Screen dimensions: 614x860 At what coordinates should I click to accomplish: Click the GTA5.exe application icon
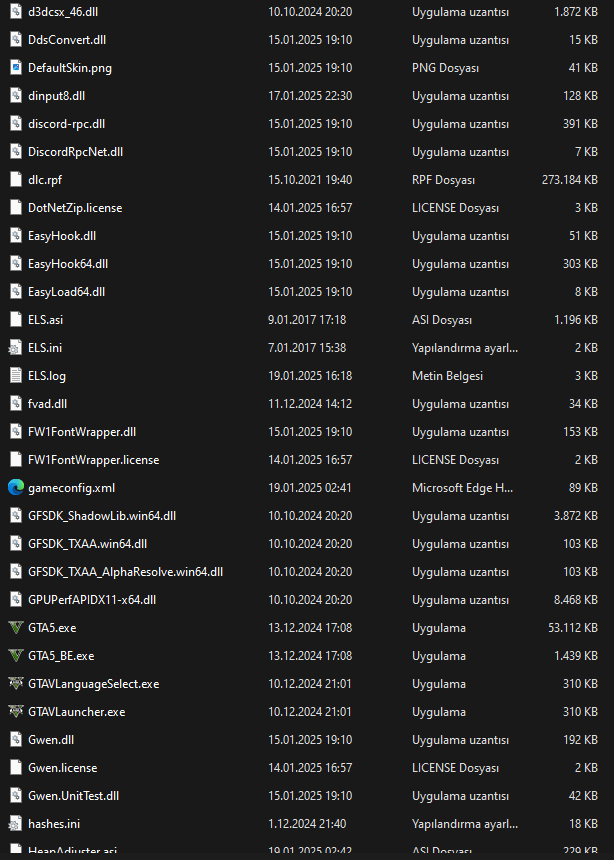[x=15, y=628]
